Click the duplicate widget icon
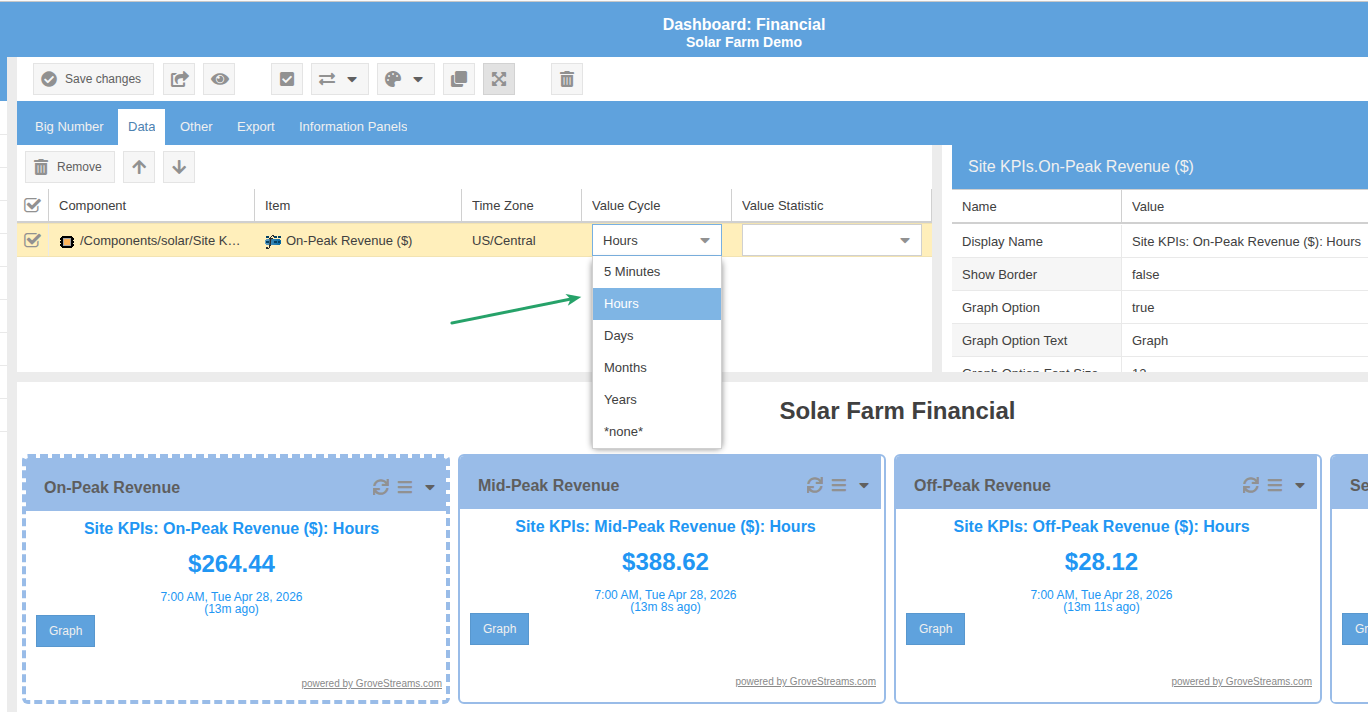Viewport: 1368px width, 712px height. coord(459,79)
